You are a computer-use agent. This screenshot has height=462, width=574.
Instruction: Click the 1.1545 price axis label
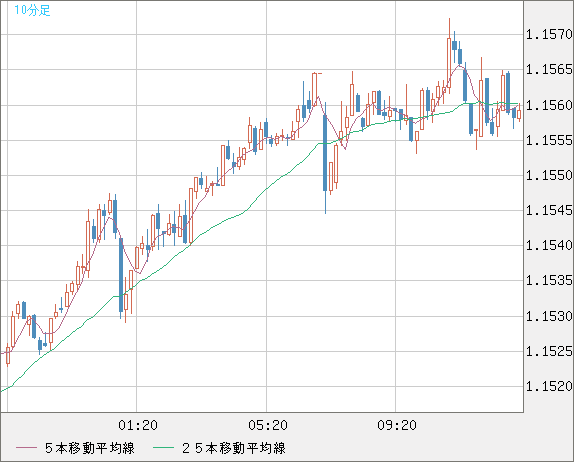[549, 210]
